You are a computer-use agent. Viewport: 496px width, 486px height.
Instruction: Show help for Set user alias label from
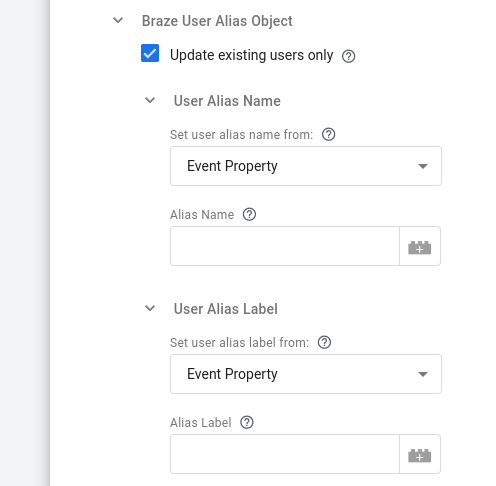pyautogui.click(x=324, y=342)
